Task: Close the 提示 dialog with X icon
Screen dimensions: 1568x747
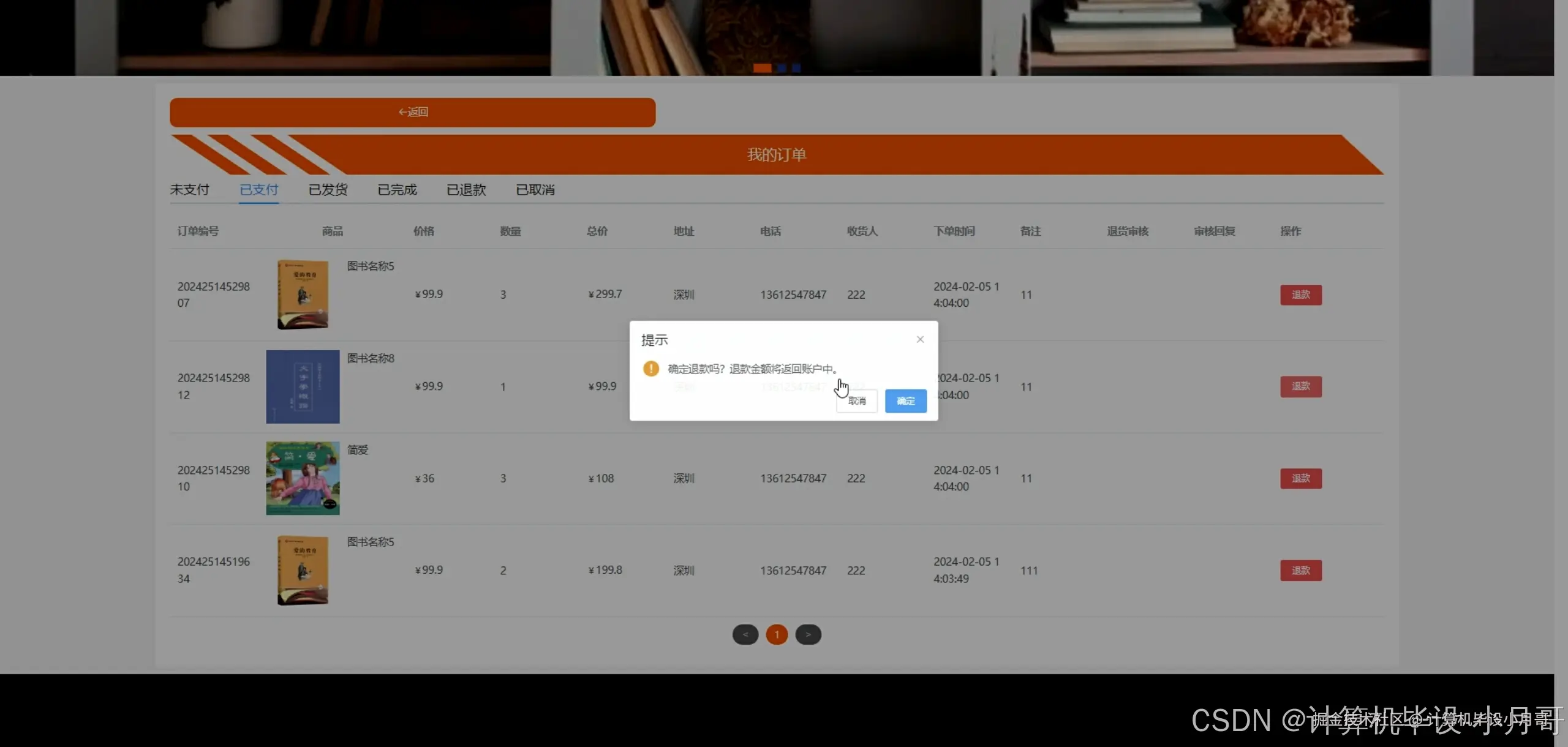Action: tap(920, 339)
